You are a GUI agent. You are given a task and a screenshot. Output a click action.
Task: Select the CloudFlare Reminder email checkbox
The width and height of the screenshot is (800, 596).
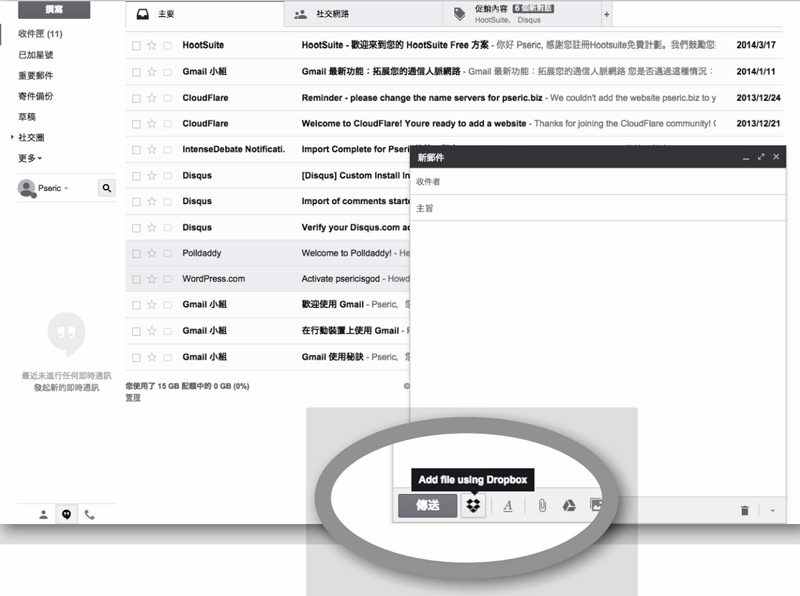click(x=136, y=98)
